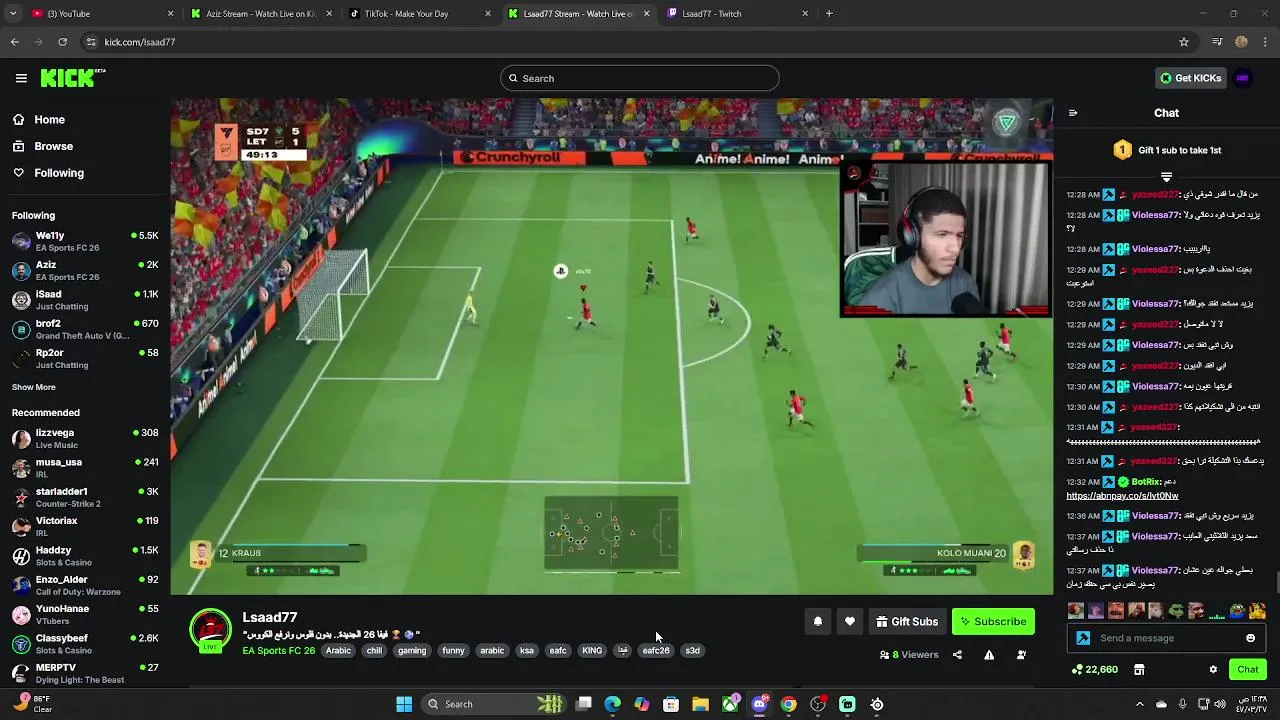Expand followed channels with Show More
Viewport: 1280px width, 720px height.
click(x=34, y=387)
